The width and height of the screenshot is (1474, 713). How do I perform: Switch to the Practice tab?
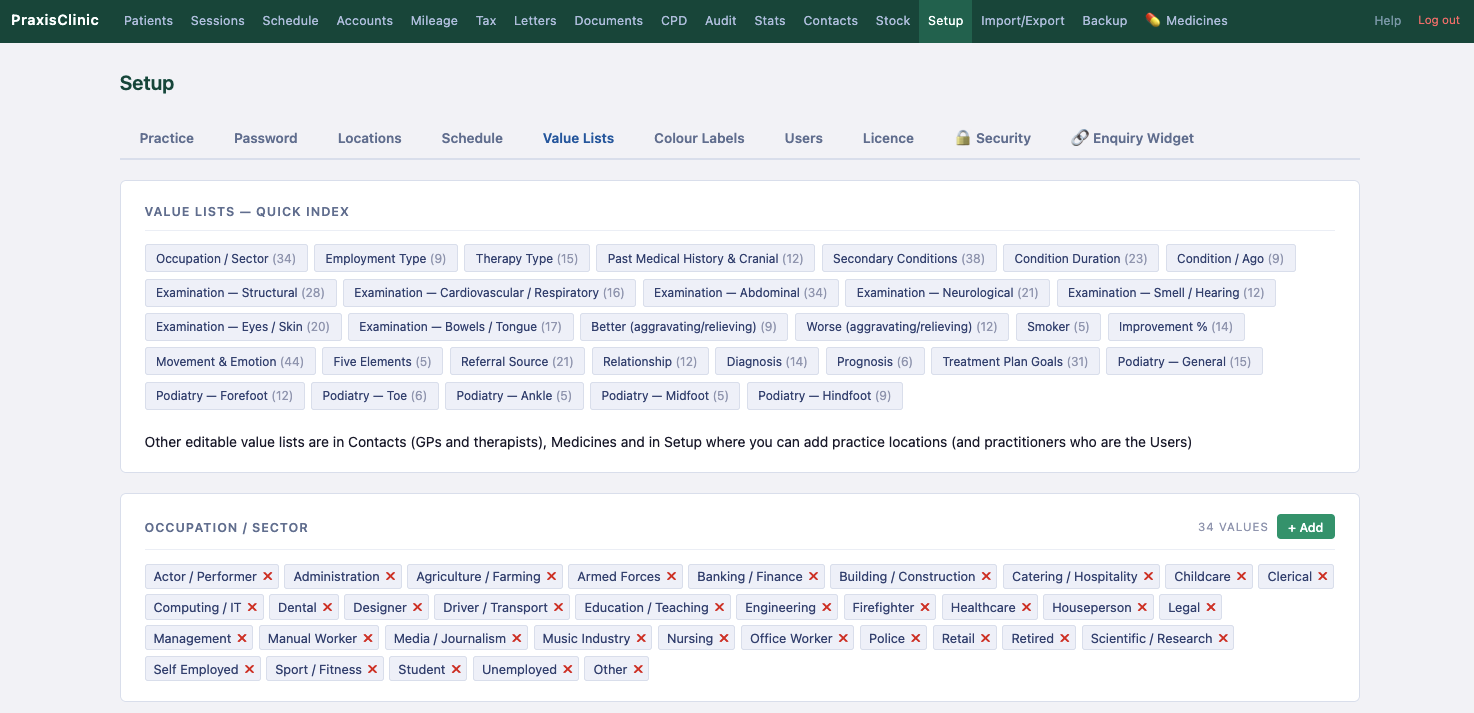click(x=167, y=138)
